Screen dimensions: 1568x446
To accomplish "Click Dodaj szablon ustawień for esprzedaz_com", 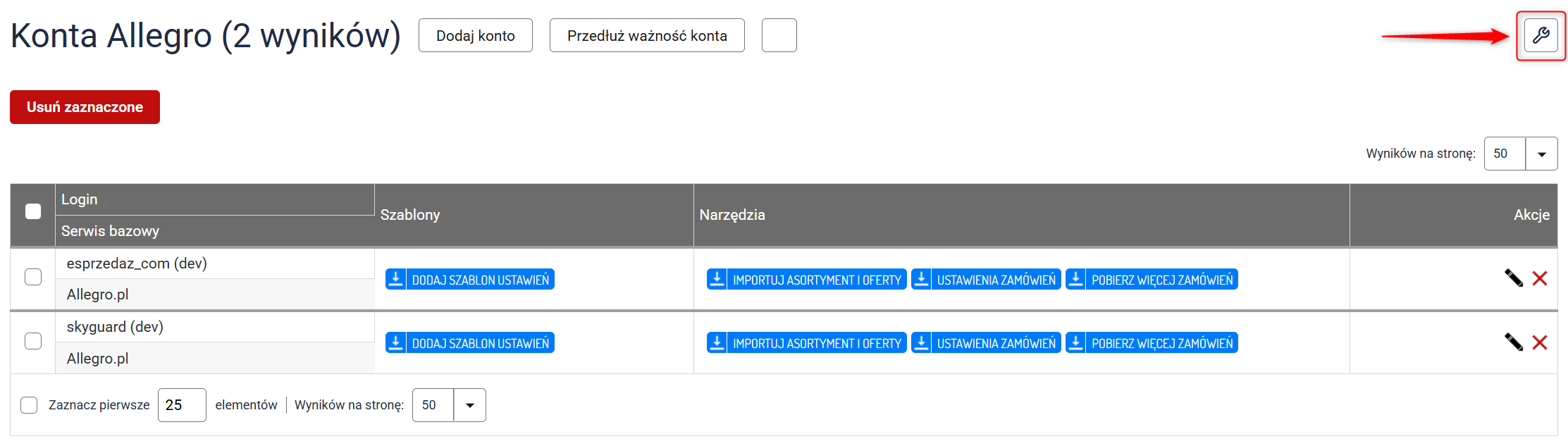I will click(470, 280).
